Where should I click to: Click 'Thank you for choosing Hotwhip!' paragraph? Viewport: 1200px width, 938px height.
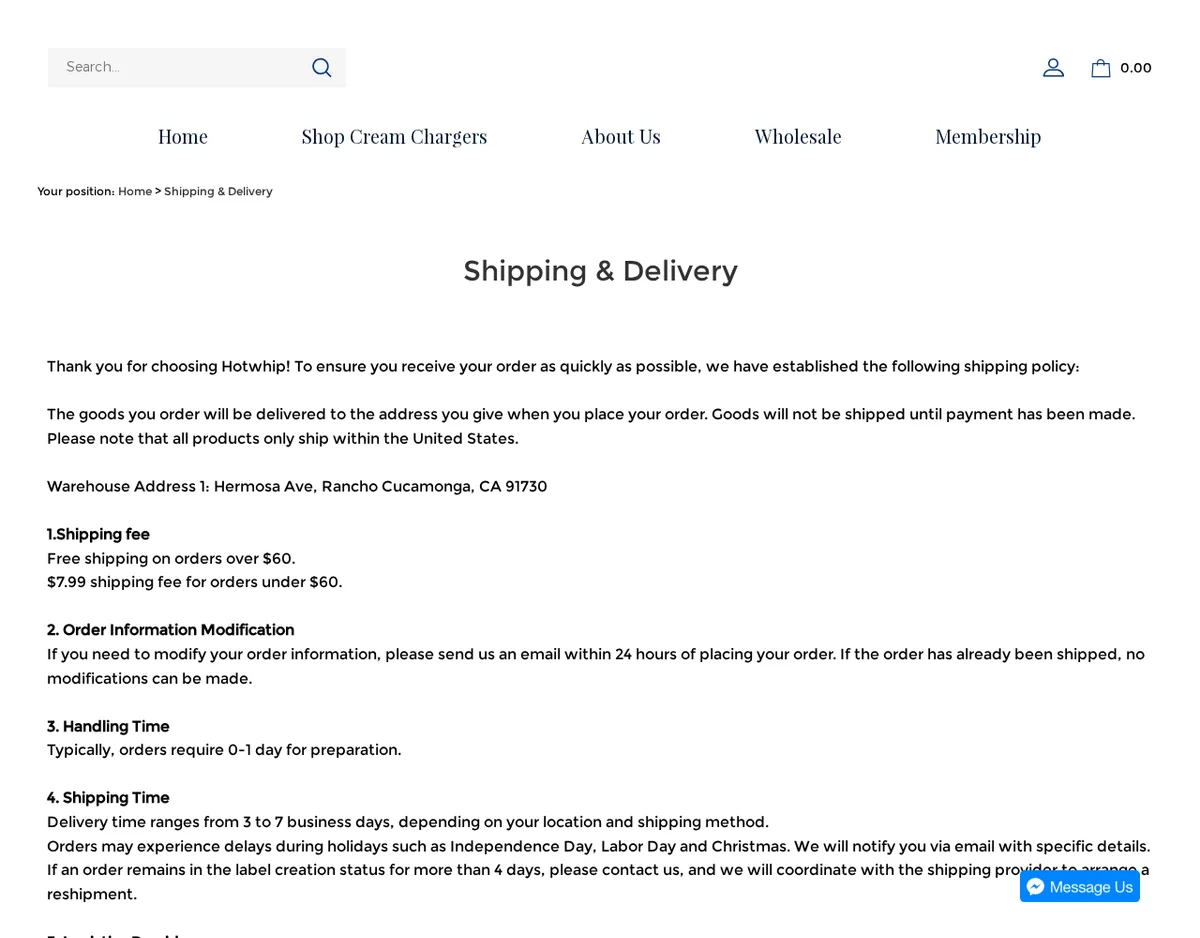[563, 366]
